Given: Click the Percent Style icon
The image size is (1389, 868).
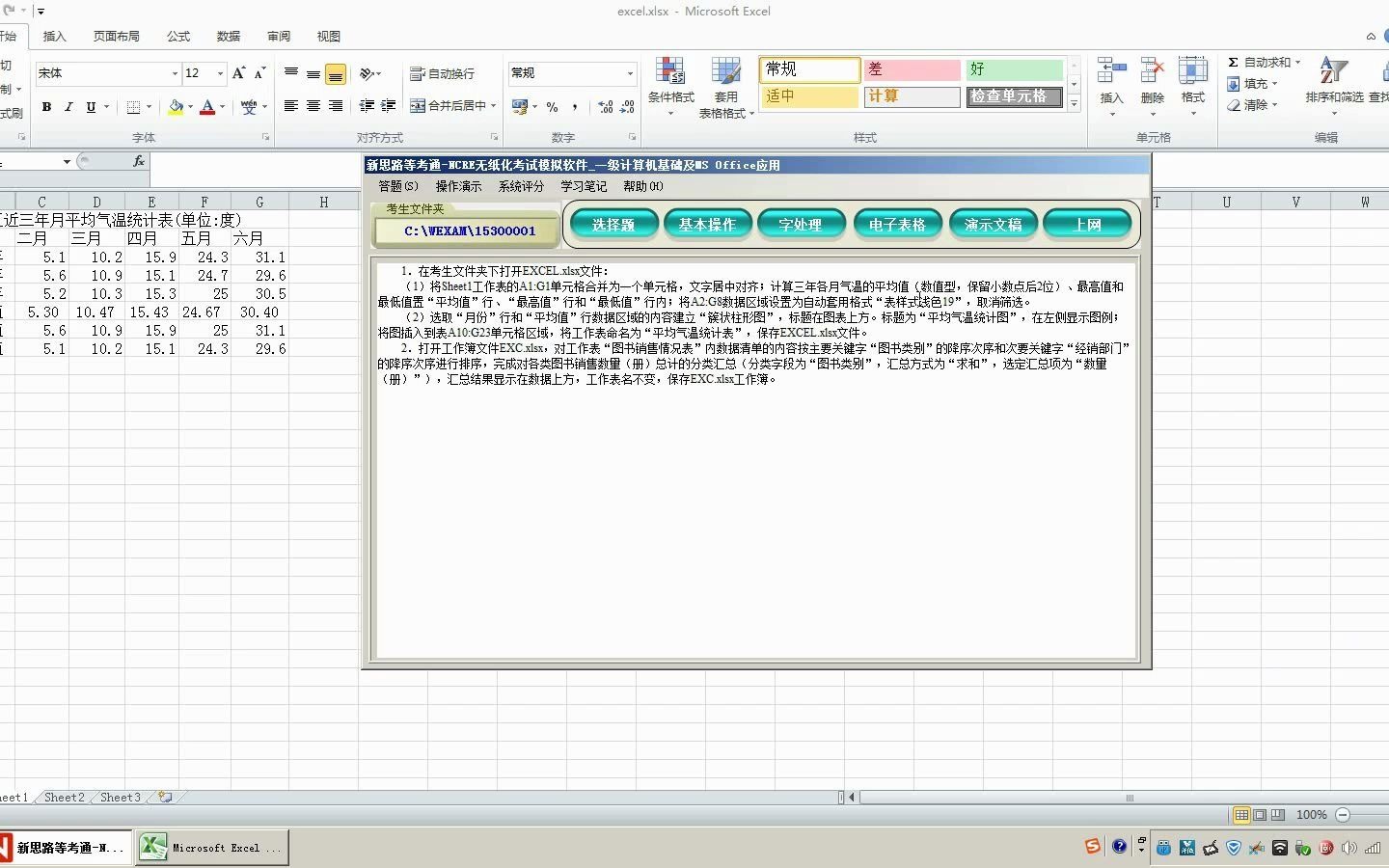Looking at the screenshot, I should (x=552, y=107).
